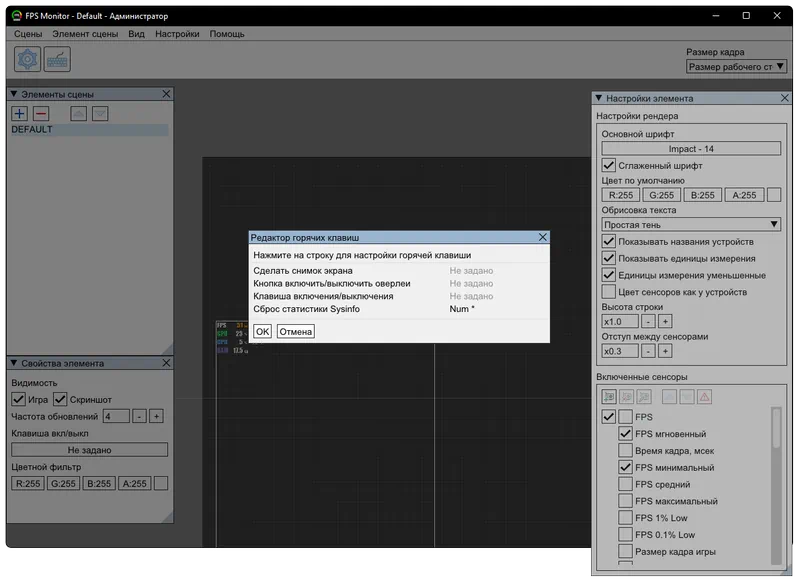Click the warning triangle icon in sensors toolbar

(x=704, y=397)
